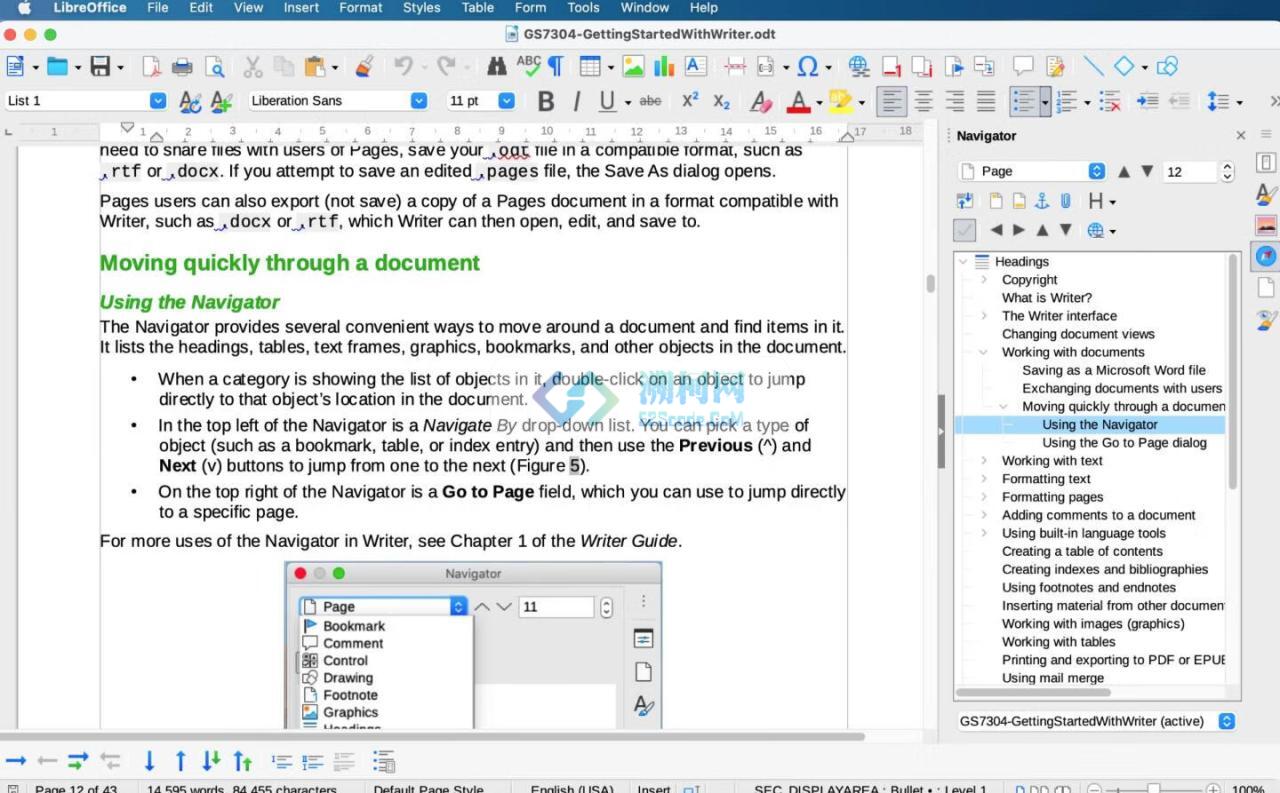Open the Draw Functions shapes icon
This screenshot has height=793, width=1280.
pyautogui.click(x=1167, y=67)
